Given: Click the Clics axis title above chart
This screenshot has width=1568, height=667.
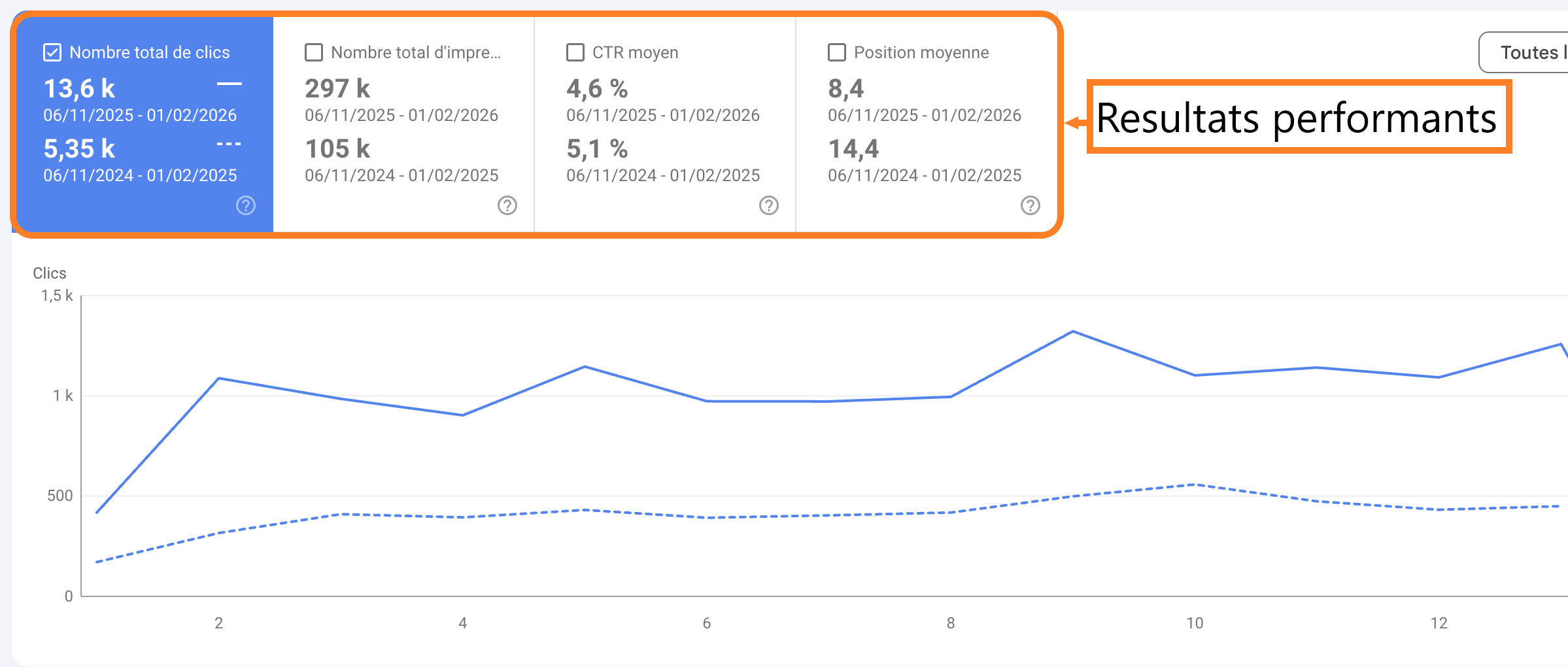Looking at the screenshot, I should coord(50,273).
